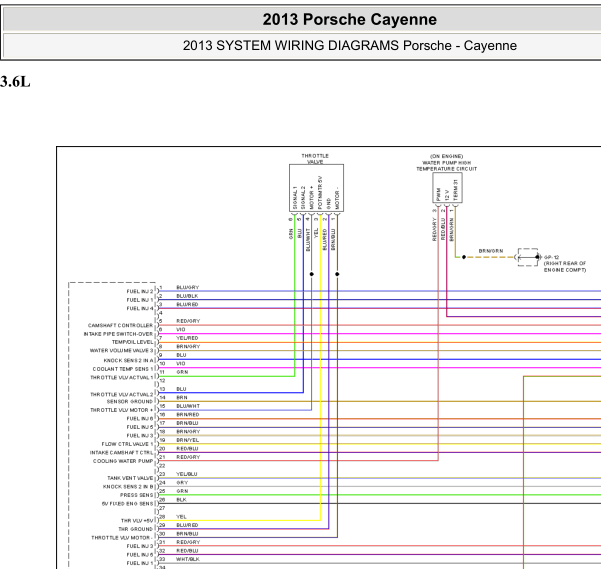This screenshot has width=601, height=569.
Task: Click the "SENSOR GROUND" pin label
Action: (130, 402)
